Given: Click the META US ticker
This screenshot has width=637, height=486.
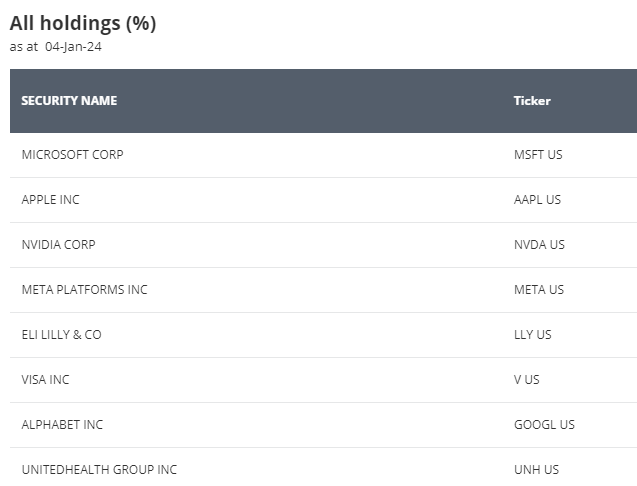Looking at the screenshot, I should (539, 290).
